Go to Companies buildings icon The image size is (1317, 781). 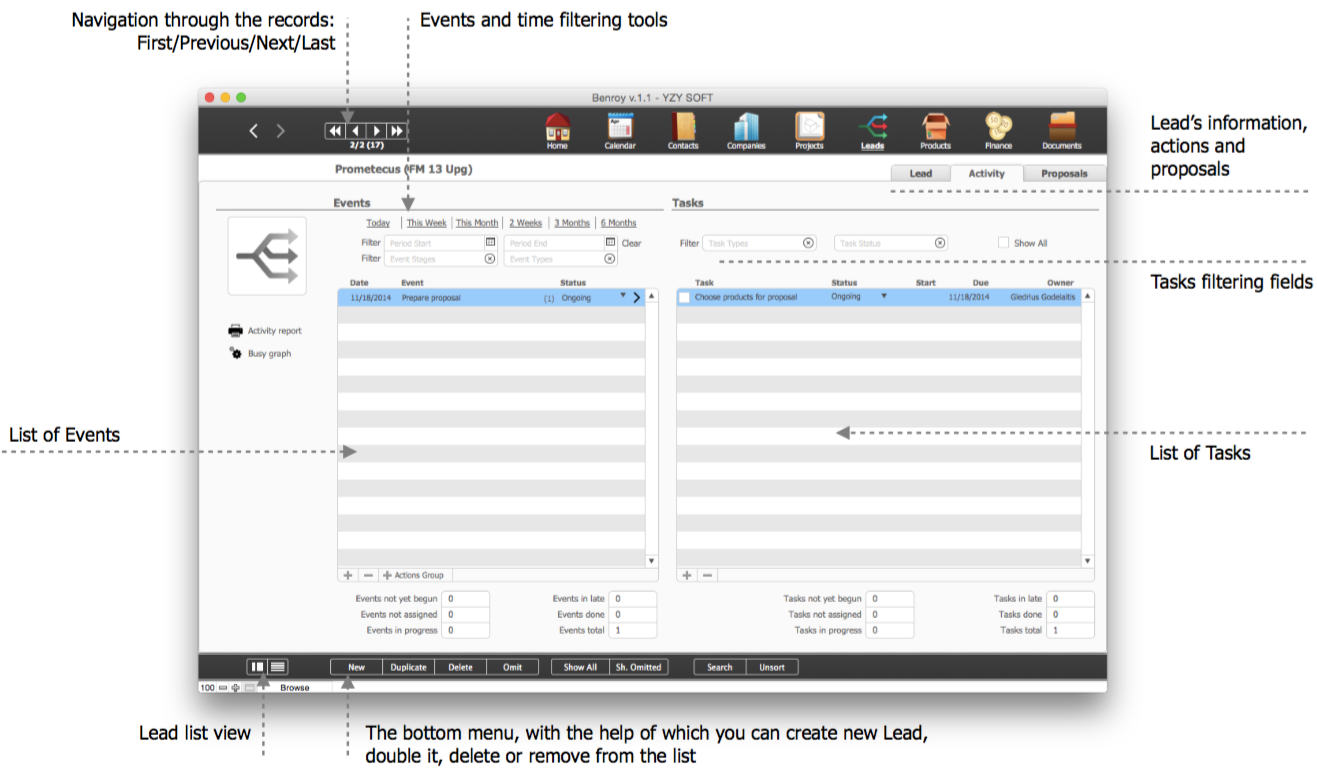click(x=746, y=127)
